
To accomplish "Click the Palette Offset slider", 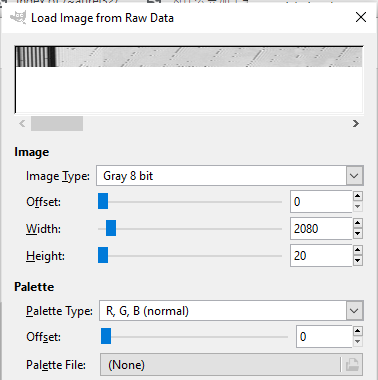I will click(194, 337).
